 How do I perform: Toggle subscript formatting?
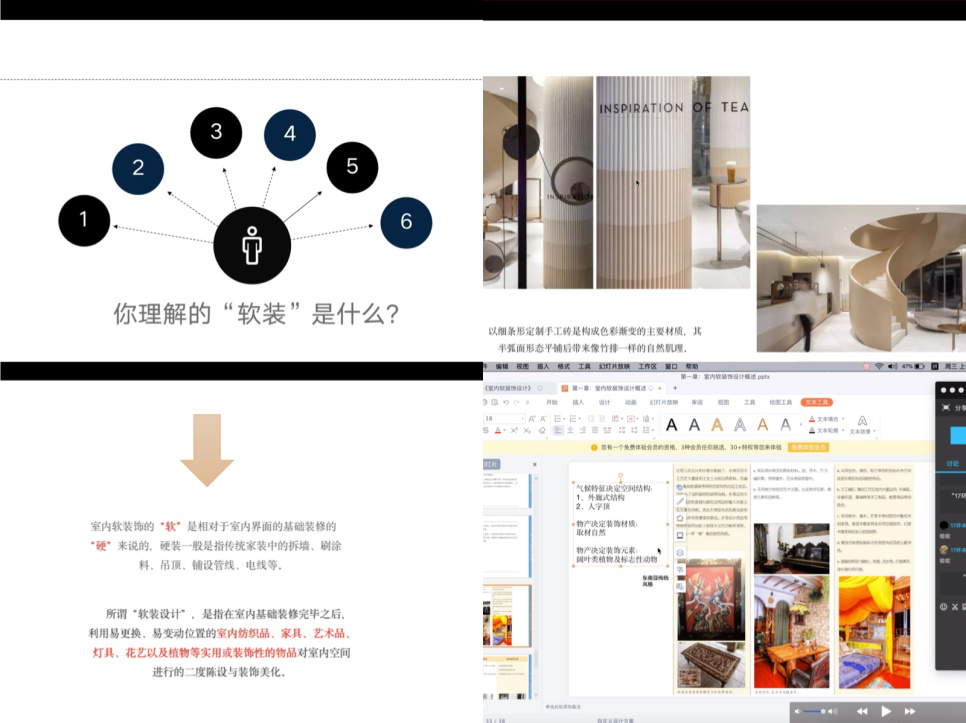(x=527, y=430)
